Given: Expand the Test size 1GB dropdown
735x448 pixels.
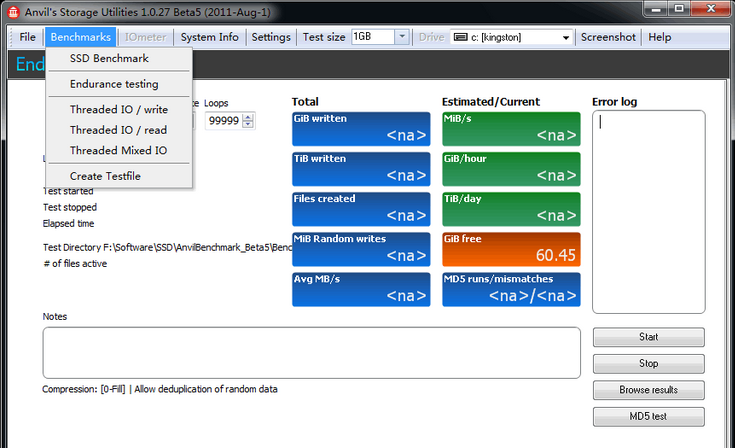Looking at the screenshot, I should (x=402, y=37).
